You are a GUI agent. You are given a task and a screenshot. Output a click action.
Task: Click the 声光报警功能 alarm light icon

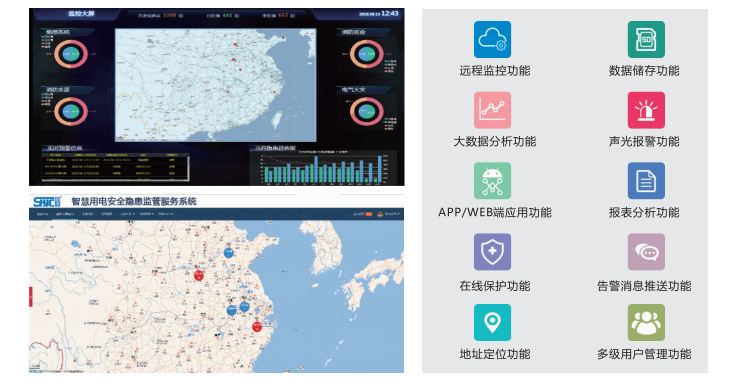pos(646,110)
